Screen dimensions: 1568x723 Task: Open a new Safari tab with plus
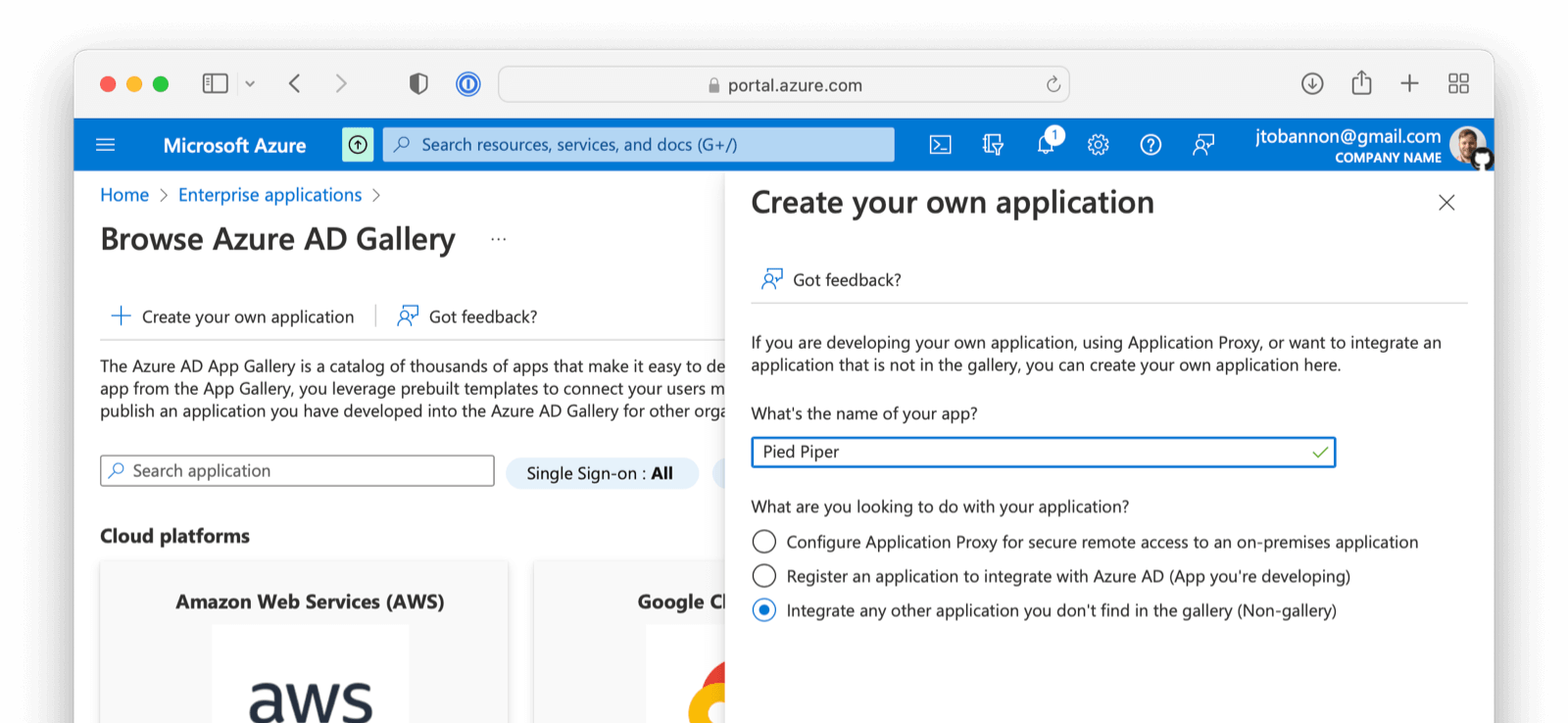(1409, 84)
